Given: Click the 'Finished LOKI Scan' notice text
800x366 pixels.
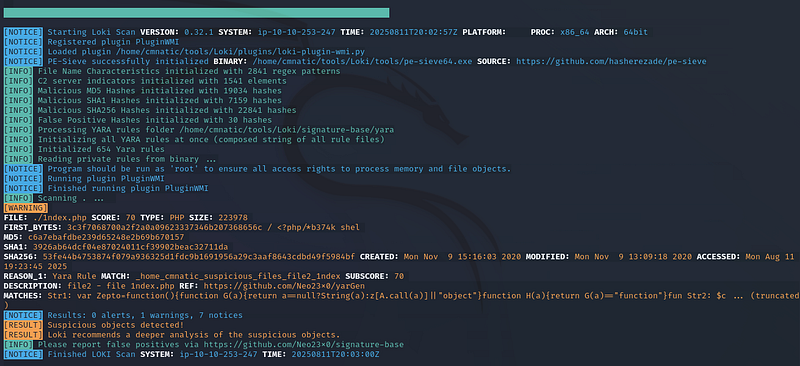Looking at the screenshot, I should (91, 354).
